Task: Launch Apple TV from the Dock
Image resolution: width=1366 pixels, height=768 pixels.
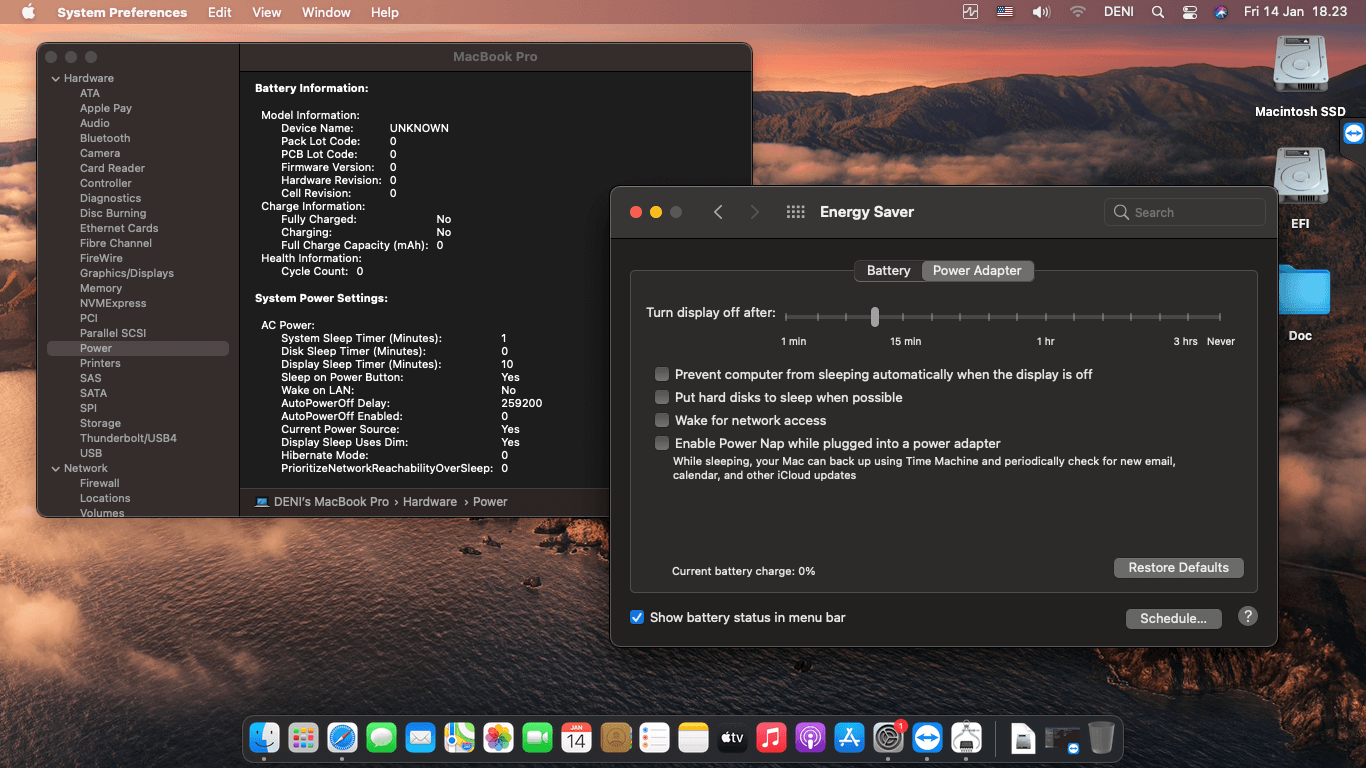Action: pyautogui.click(x=732, y=738)
